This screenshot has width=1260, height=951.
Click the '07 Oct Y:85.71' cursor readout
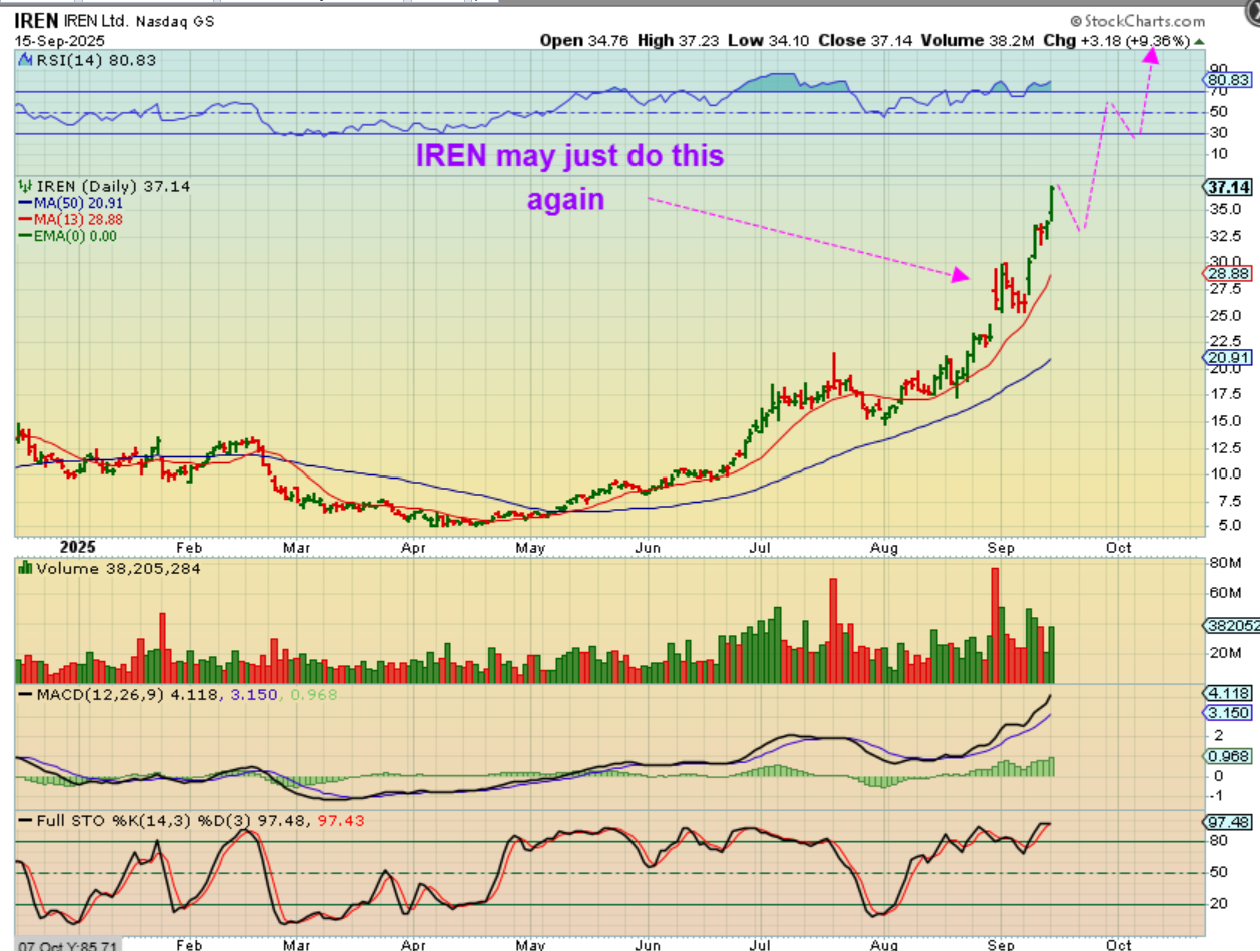(68, 944)
